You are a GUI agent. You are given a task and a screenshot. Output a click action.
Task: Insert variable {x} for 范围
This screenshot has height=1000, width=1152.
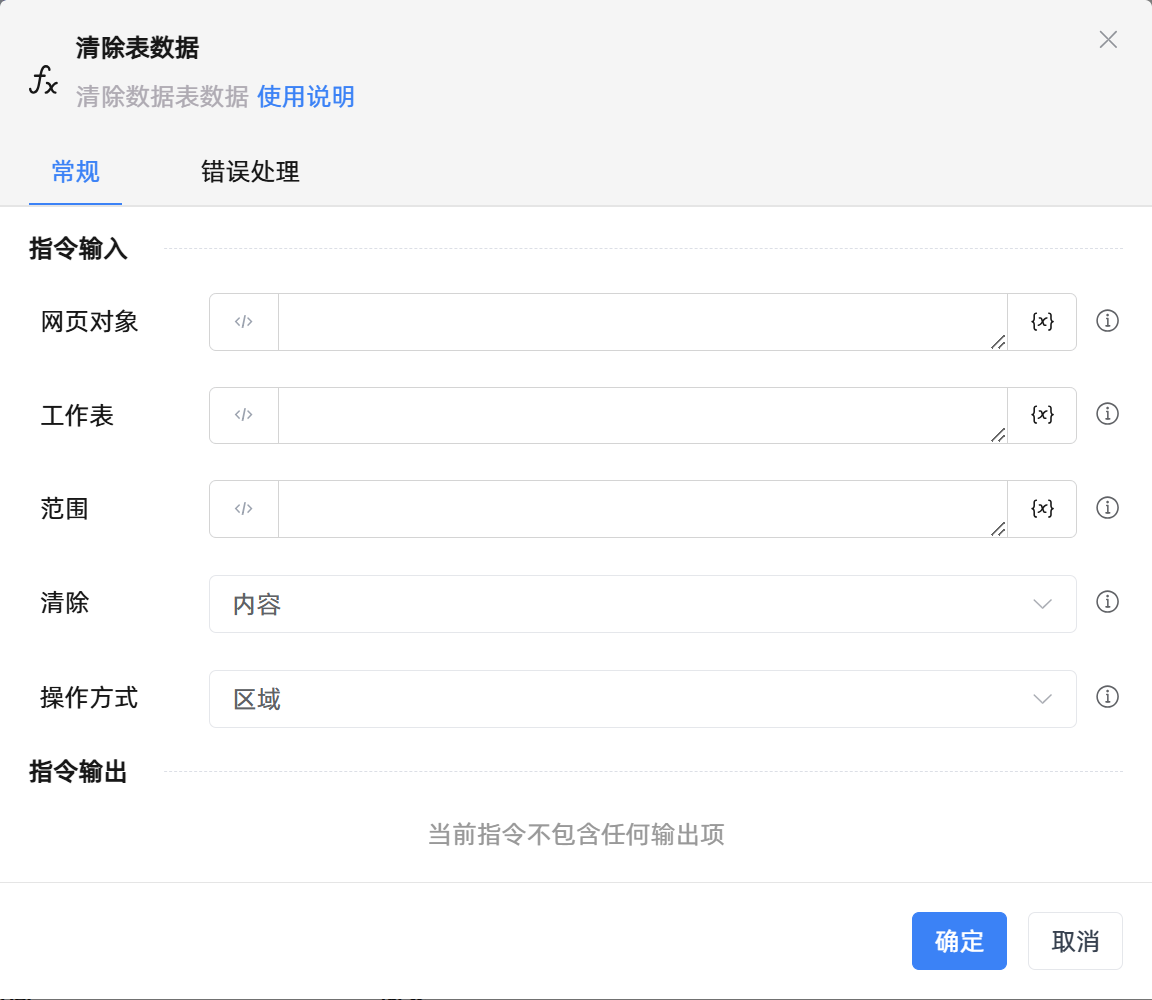(x=1042, y=509)
